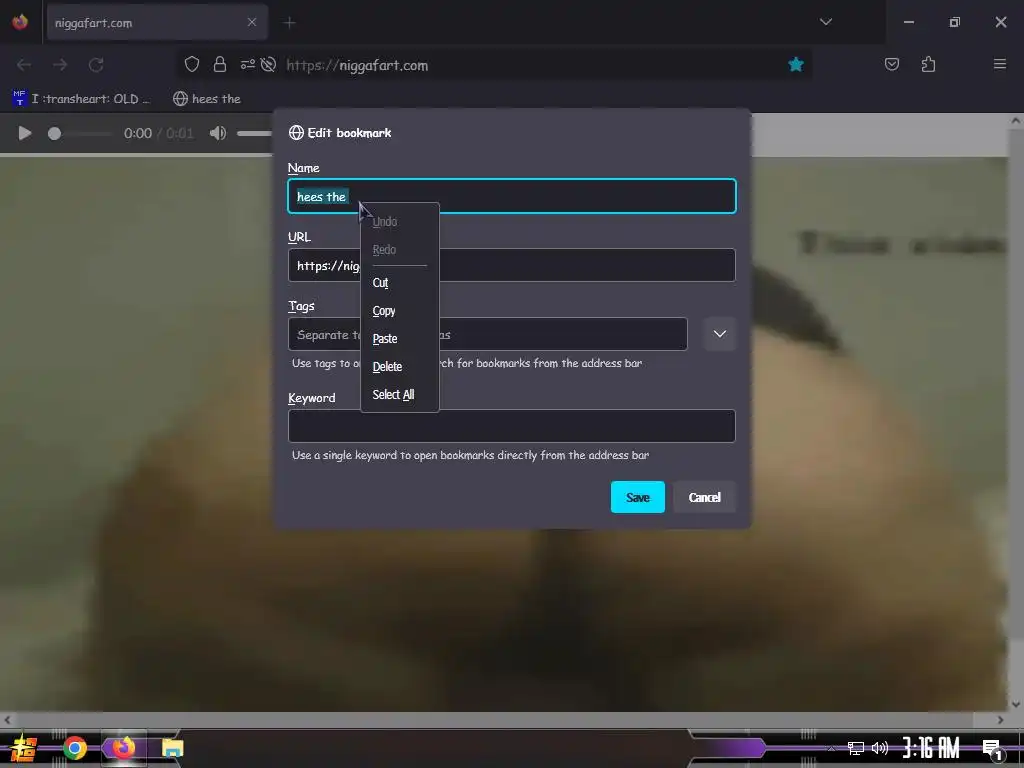
Task: Open the Start menu button
Action: click(24, 748)
